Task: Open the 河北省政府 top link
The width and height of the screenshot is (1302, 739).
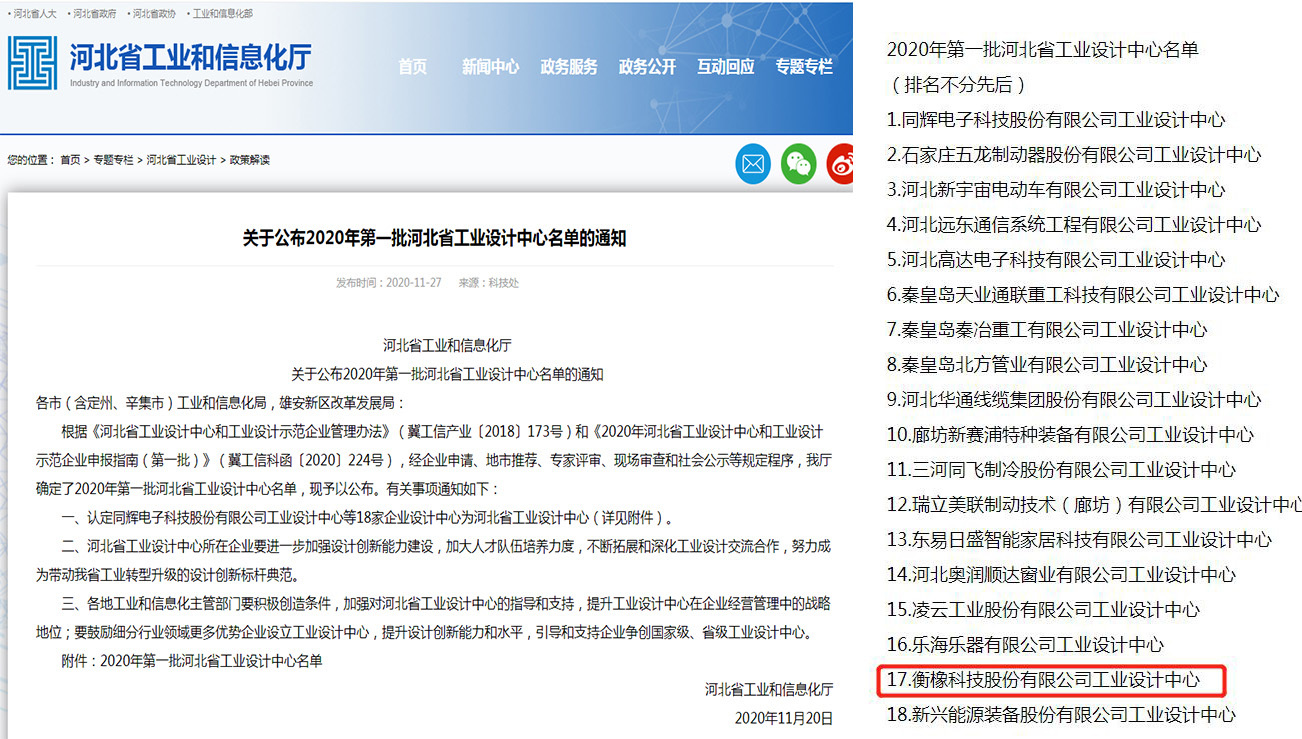Action: (x=95, y=14)
